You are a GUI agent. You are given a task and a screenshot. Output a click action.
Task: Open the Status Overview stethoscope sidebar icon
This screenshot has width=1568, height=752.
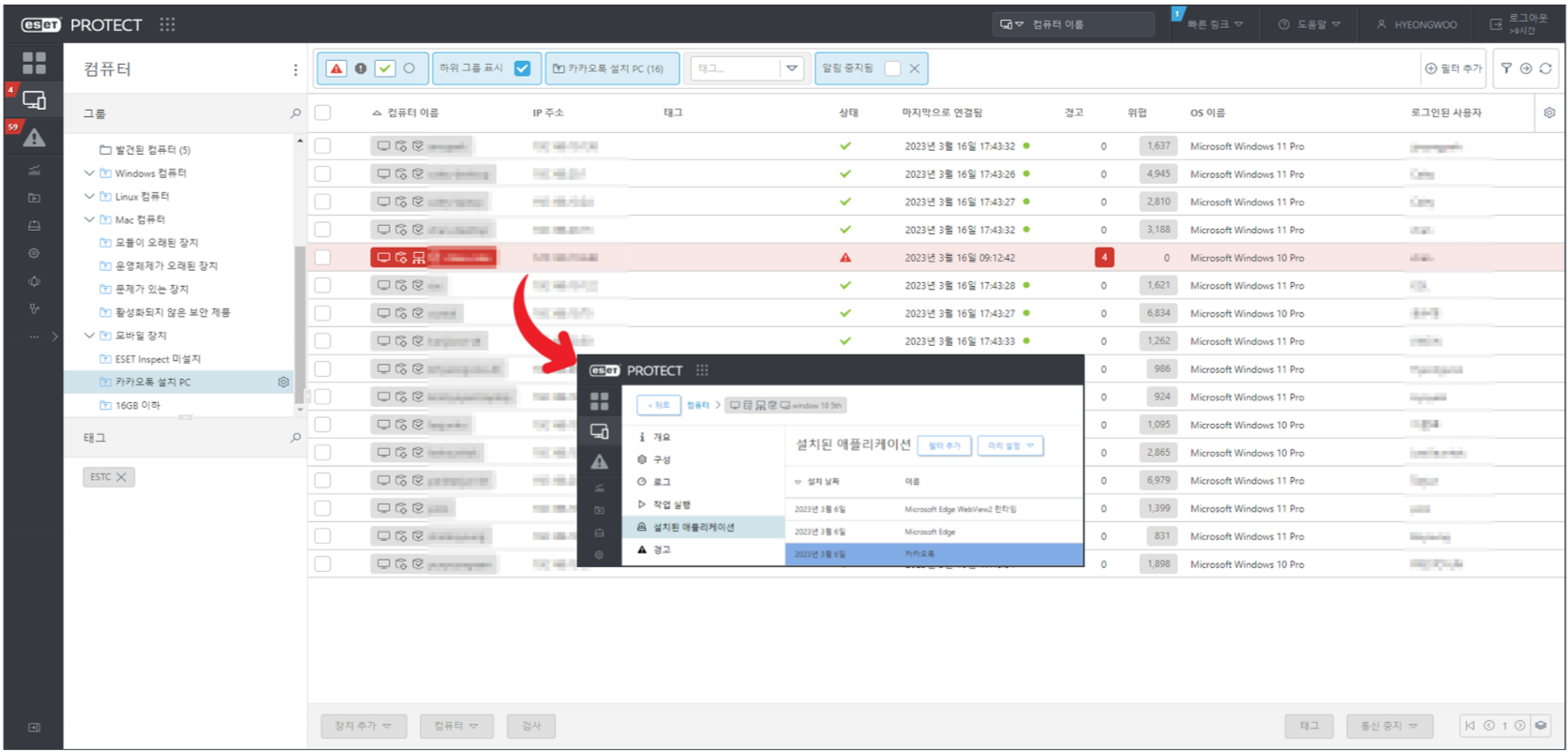click(34, 308)
